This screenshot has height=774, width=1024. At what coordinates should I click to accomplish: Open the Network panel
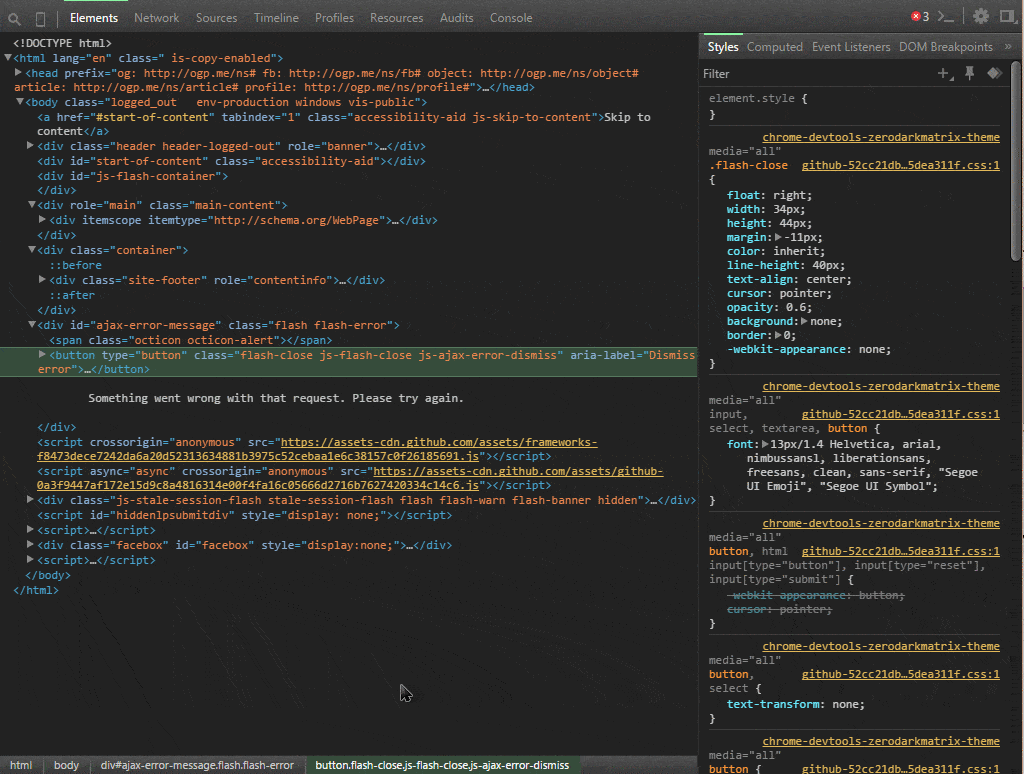point(156,17)
